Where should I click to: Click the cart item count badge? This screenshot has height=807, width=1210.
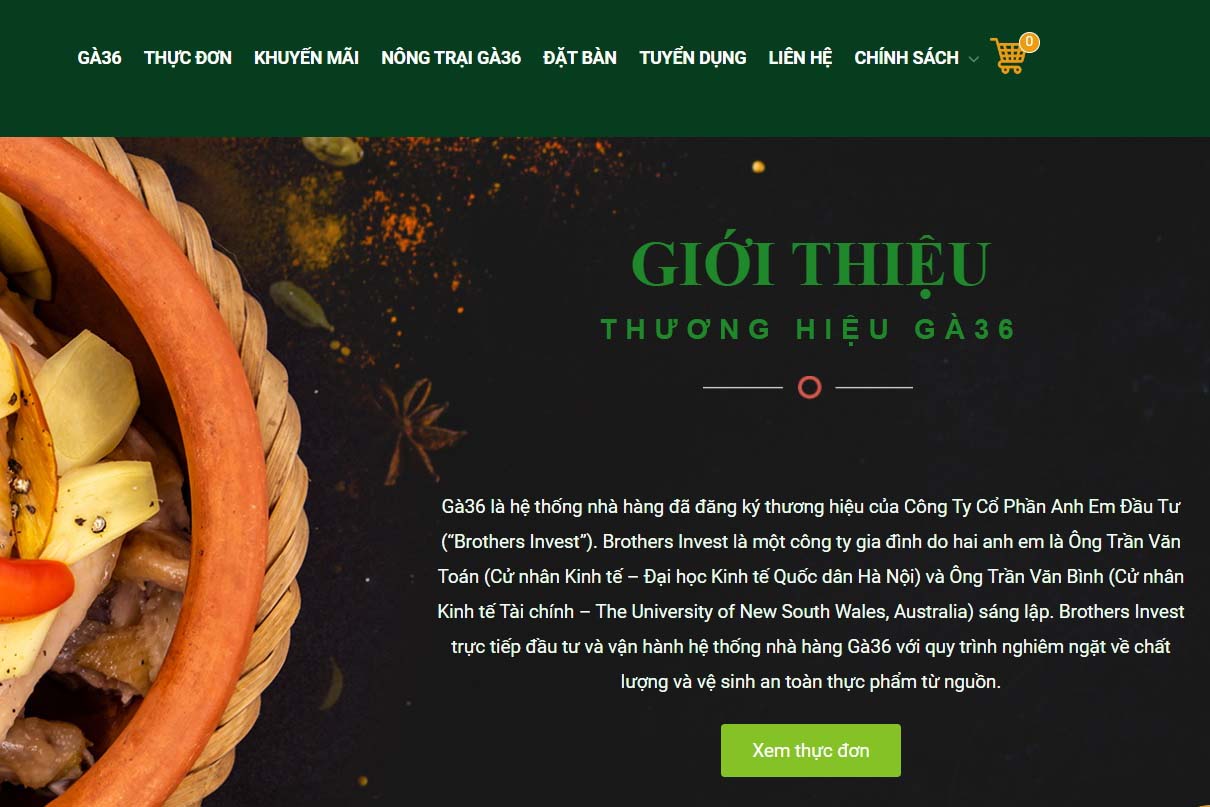point(1029,42)
